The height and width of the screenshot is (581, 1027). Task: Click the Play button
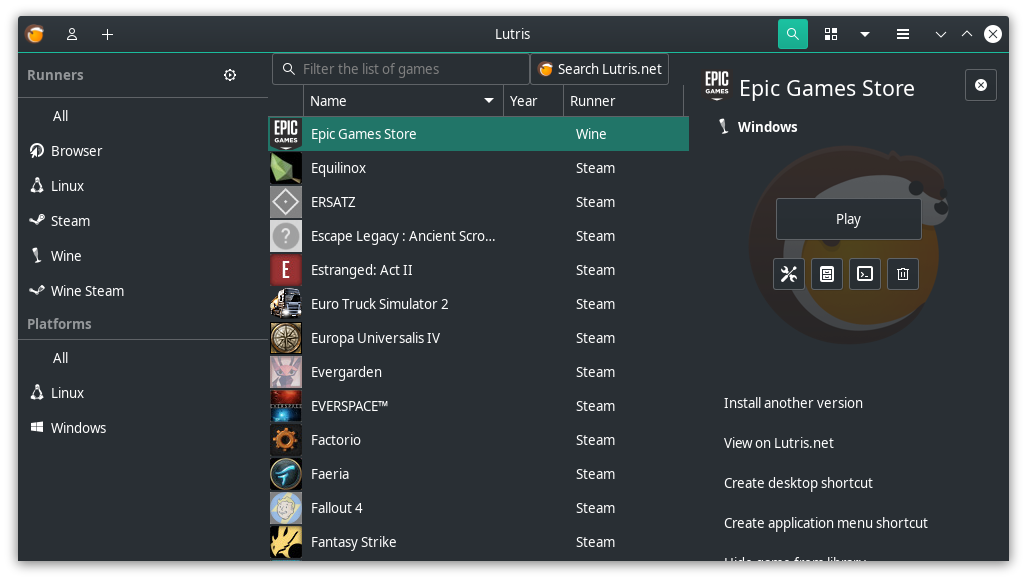(x=848, y=219)
